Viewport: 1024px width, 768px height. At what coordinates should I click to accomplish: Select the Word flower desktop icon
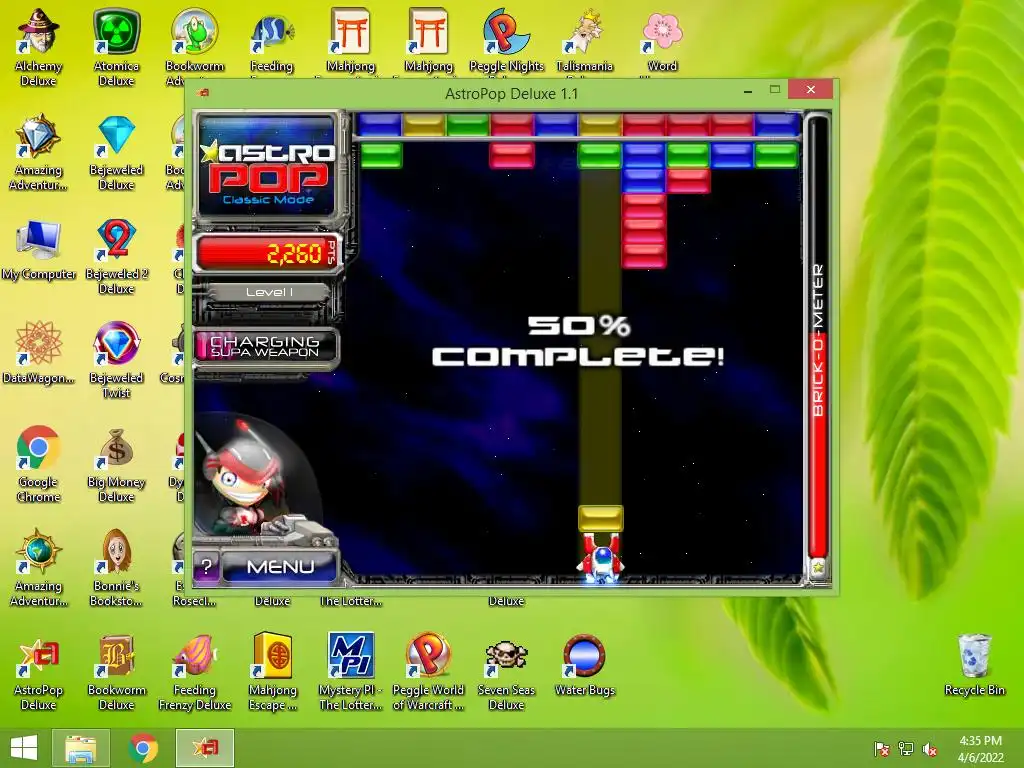click(x=662, y=41)
